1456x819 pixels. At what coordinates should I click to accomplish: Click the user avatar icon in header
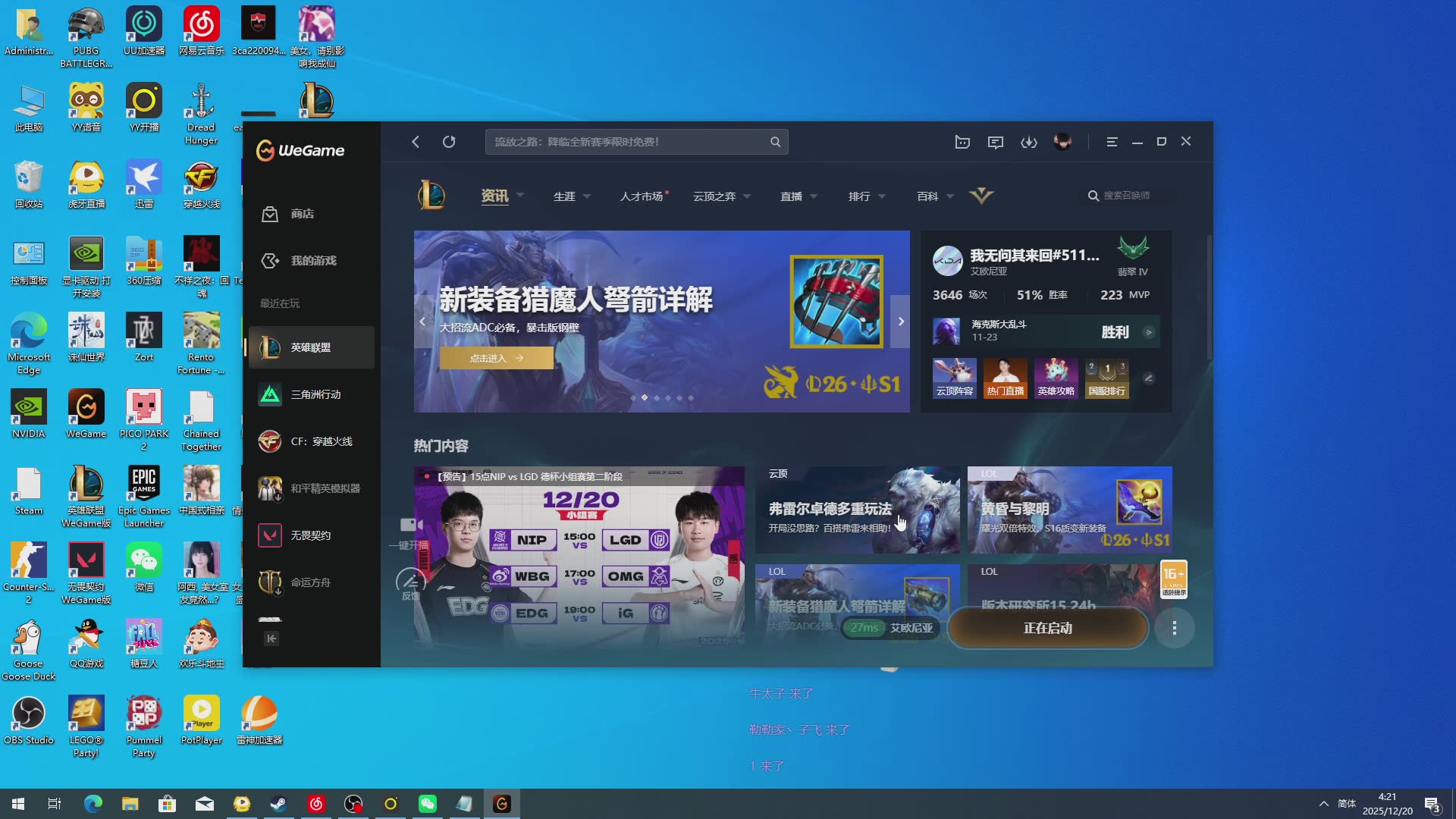point(1062,142)
